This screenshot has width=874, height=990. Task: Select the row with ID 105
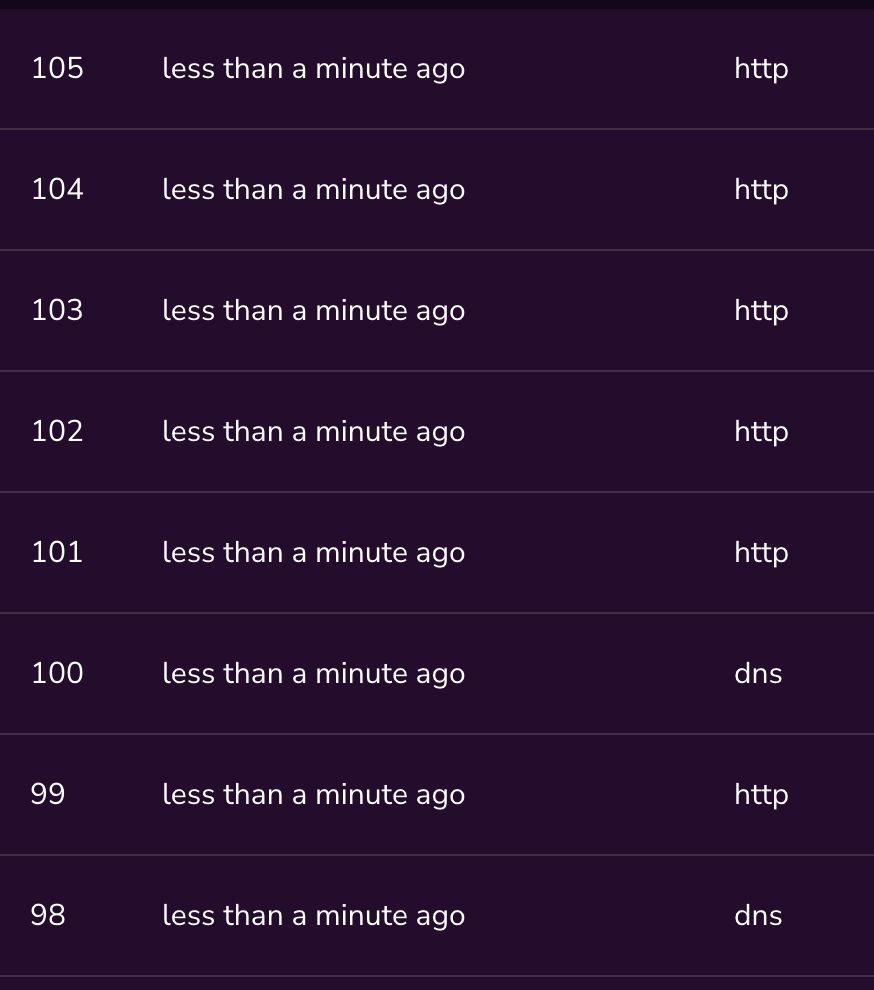point(57,69)
